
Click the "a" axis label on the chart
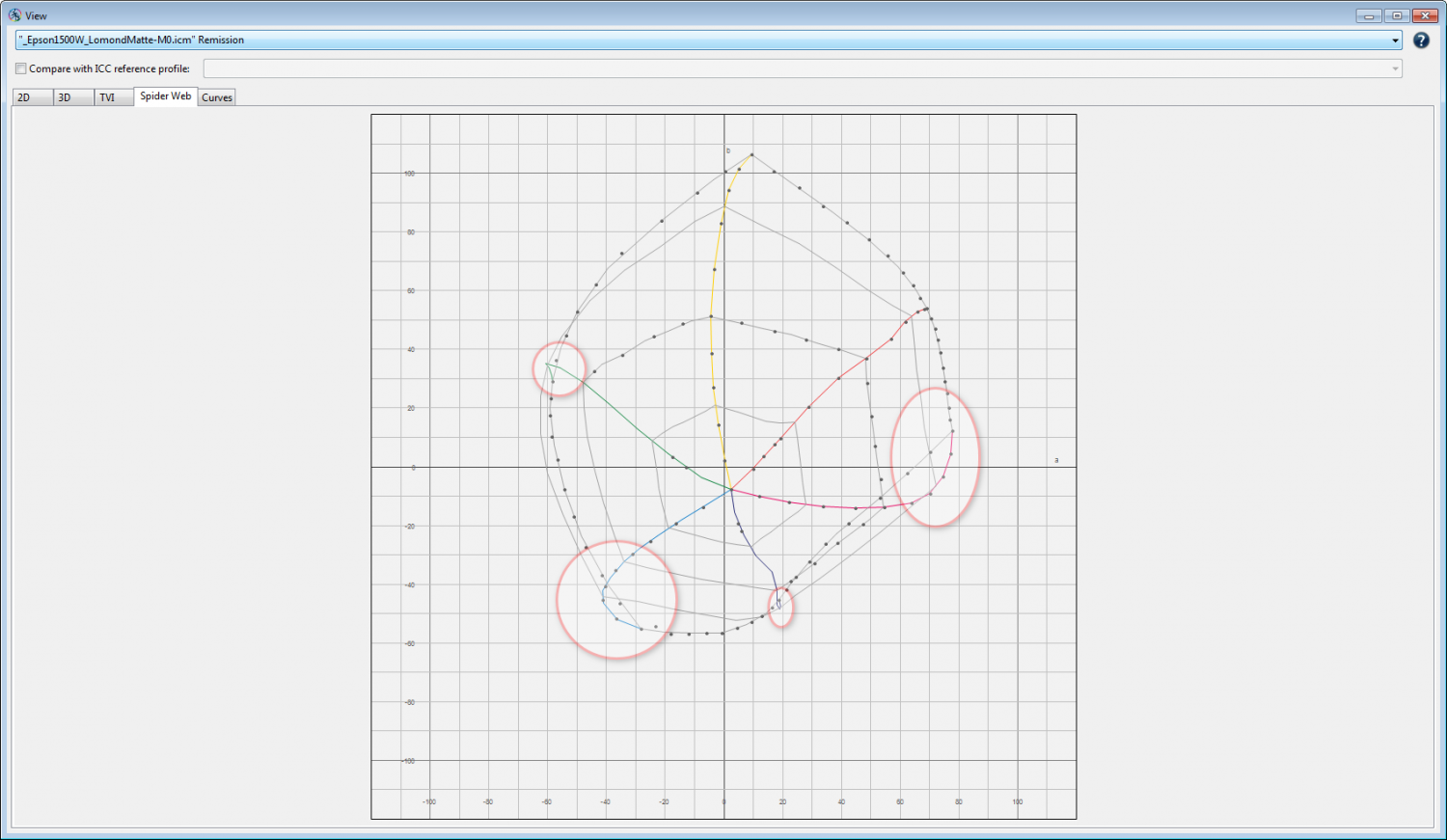point(1056,460)
